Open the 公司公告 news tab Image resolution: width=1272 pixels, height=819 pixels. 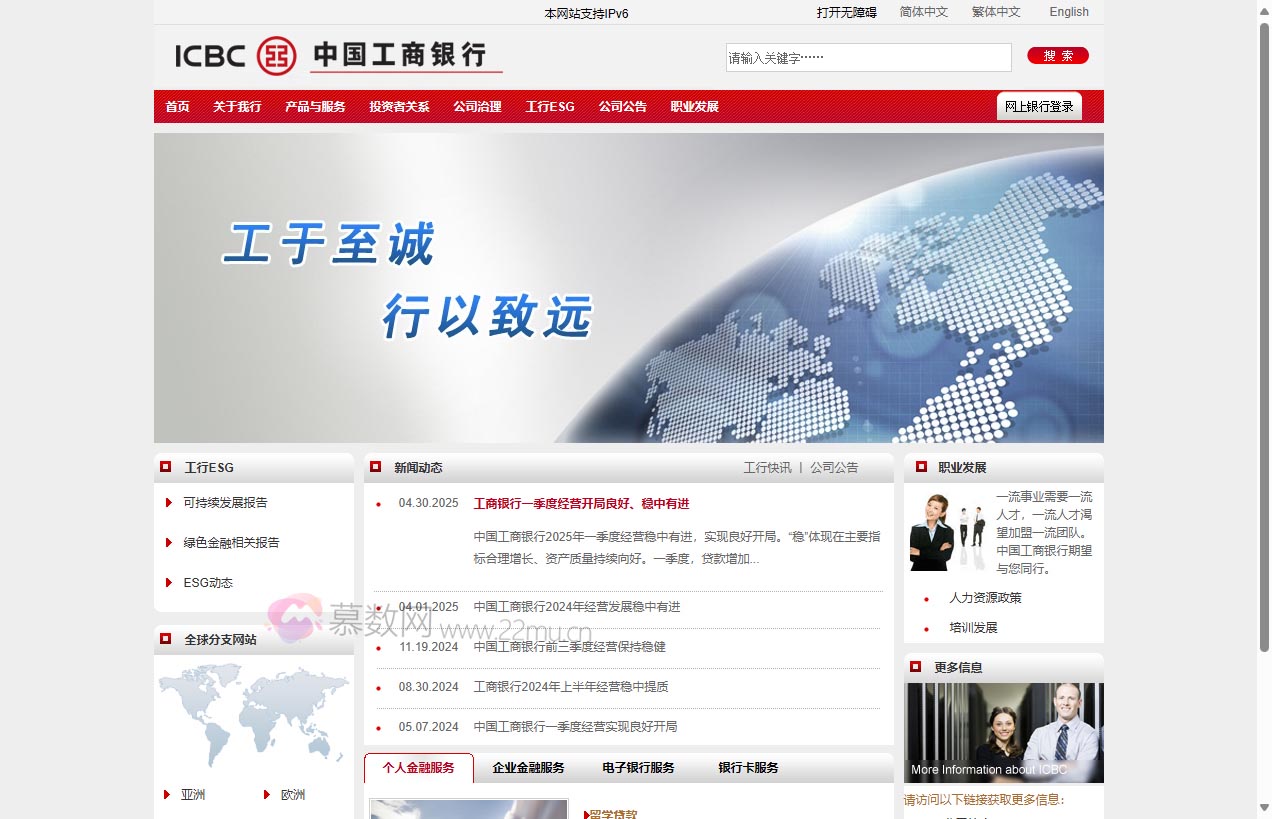click(x=835, y=467)
